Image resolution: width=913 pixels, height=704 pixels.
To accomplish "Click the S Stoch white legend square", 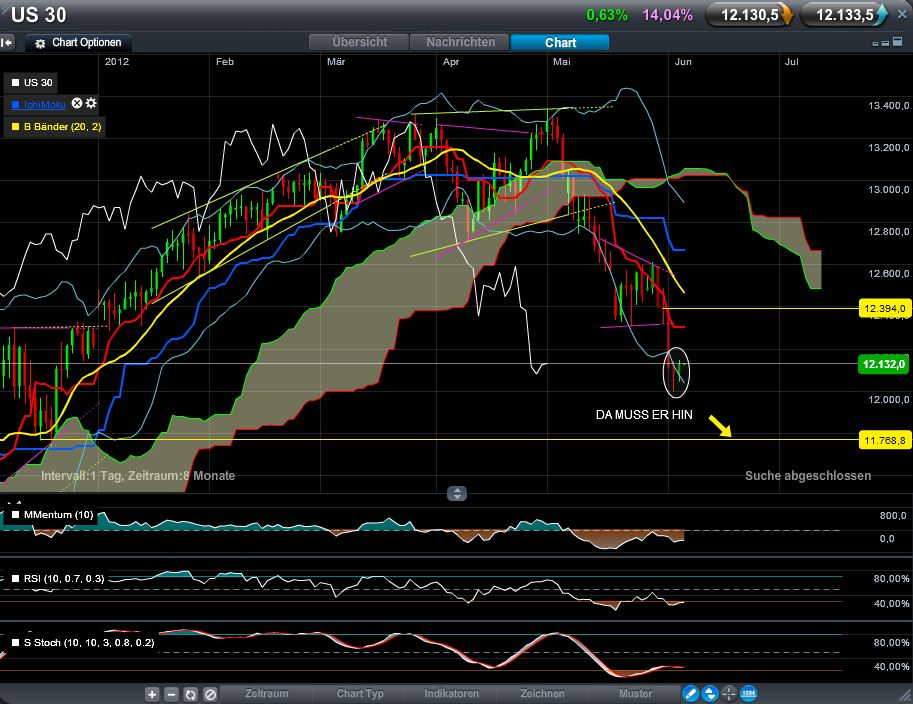I will click(x=16, y=643).
